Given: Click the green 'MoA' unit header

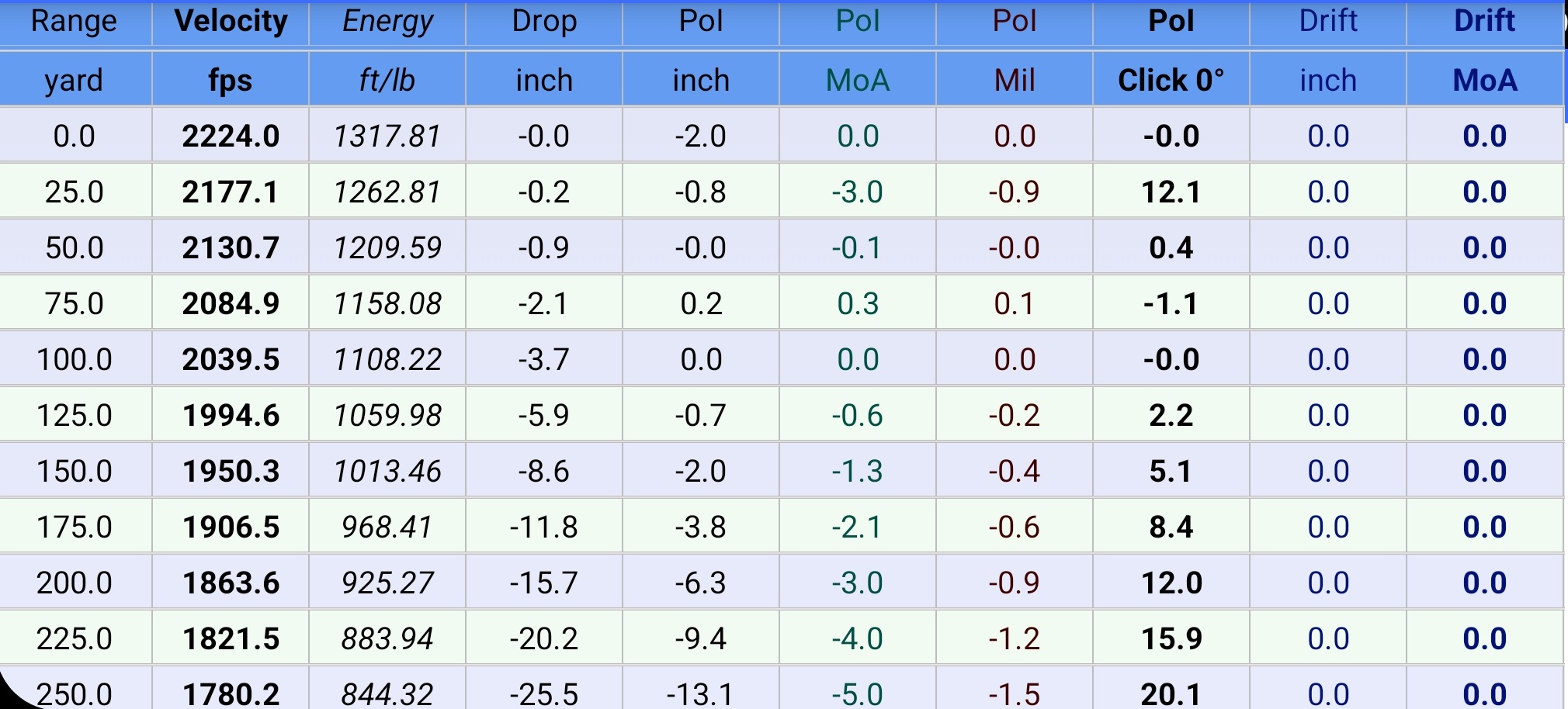Looking at the screenshot, I should (x=858, y=80).
